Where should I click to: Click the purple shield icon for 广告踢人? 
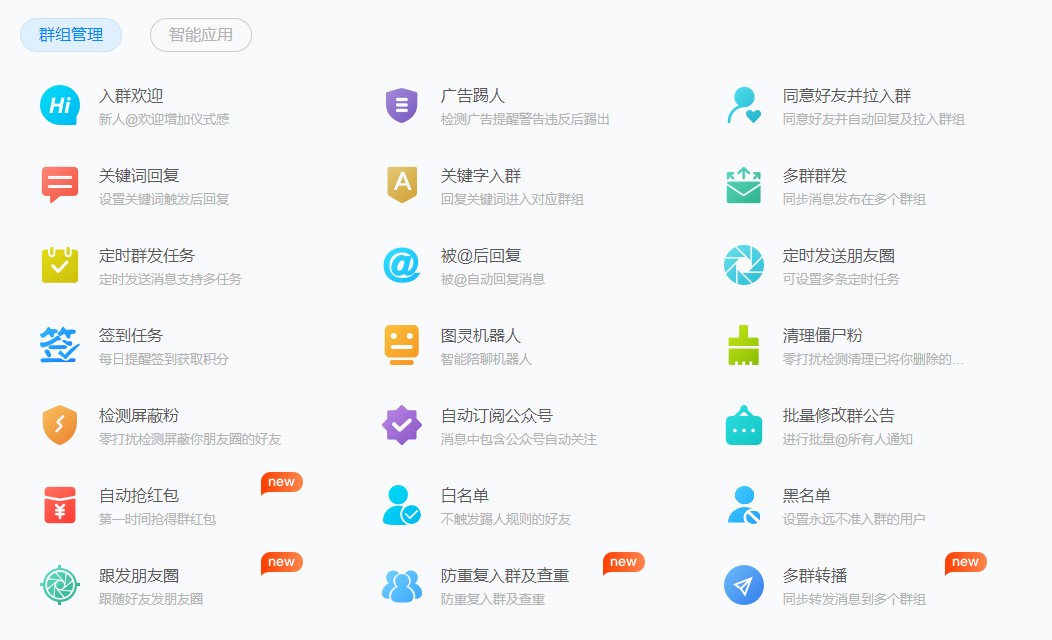(x=401, y=105)
